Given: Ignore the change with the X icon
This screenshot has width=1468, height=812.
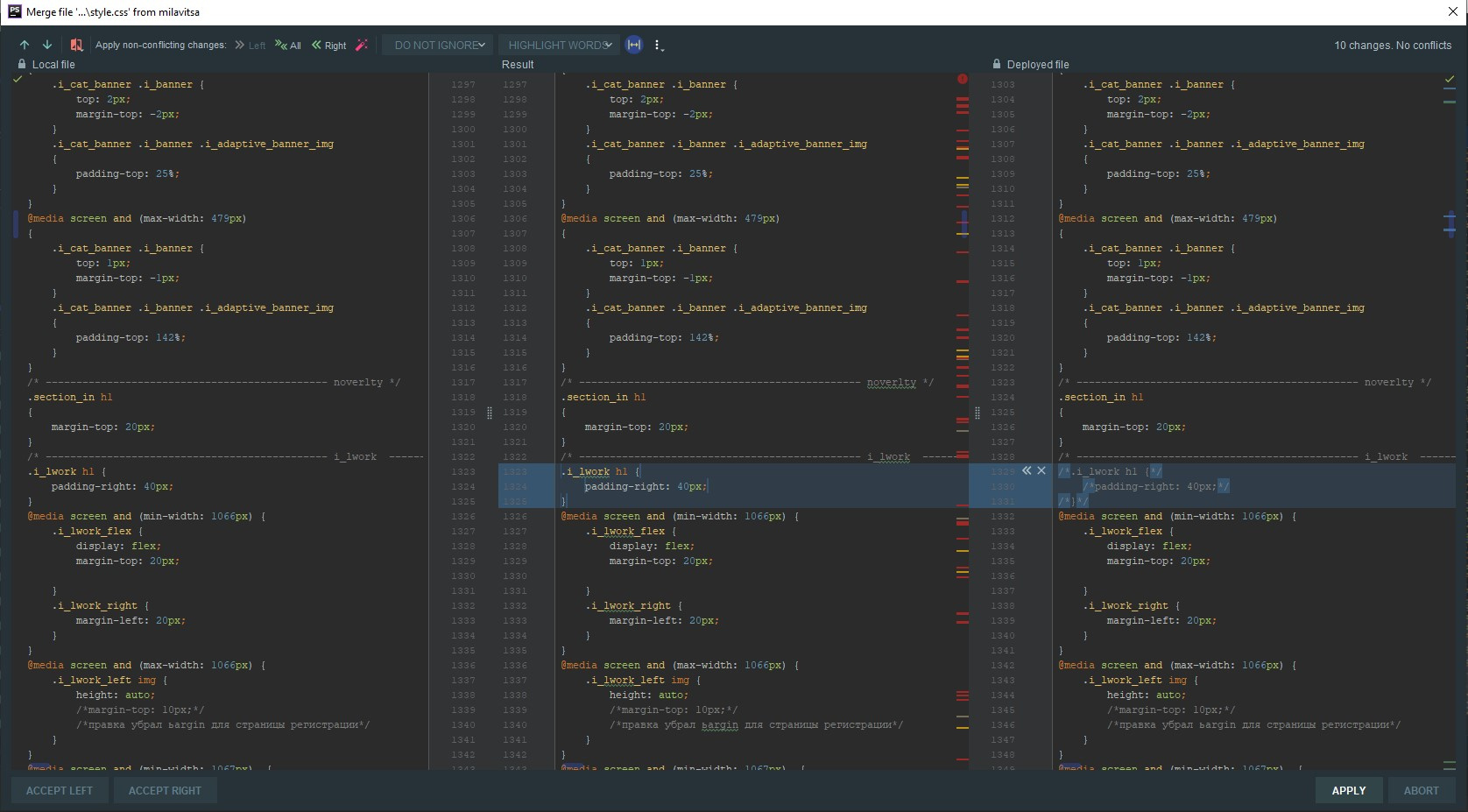Looking at the screenshot, I should [x=1041, y=470].
